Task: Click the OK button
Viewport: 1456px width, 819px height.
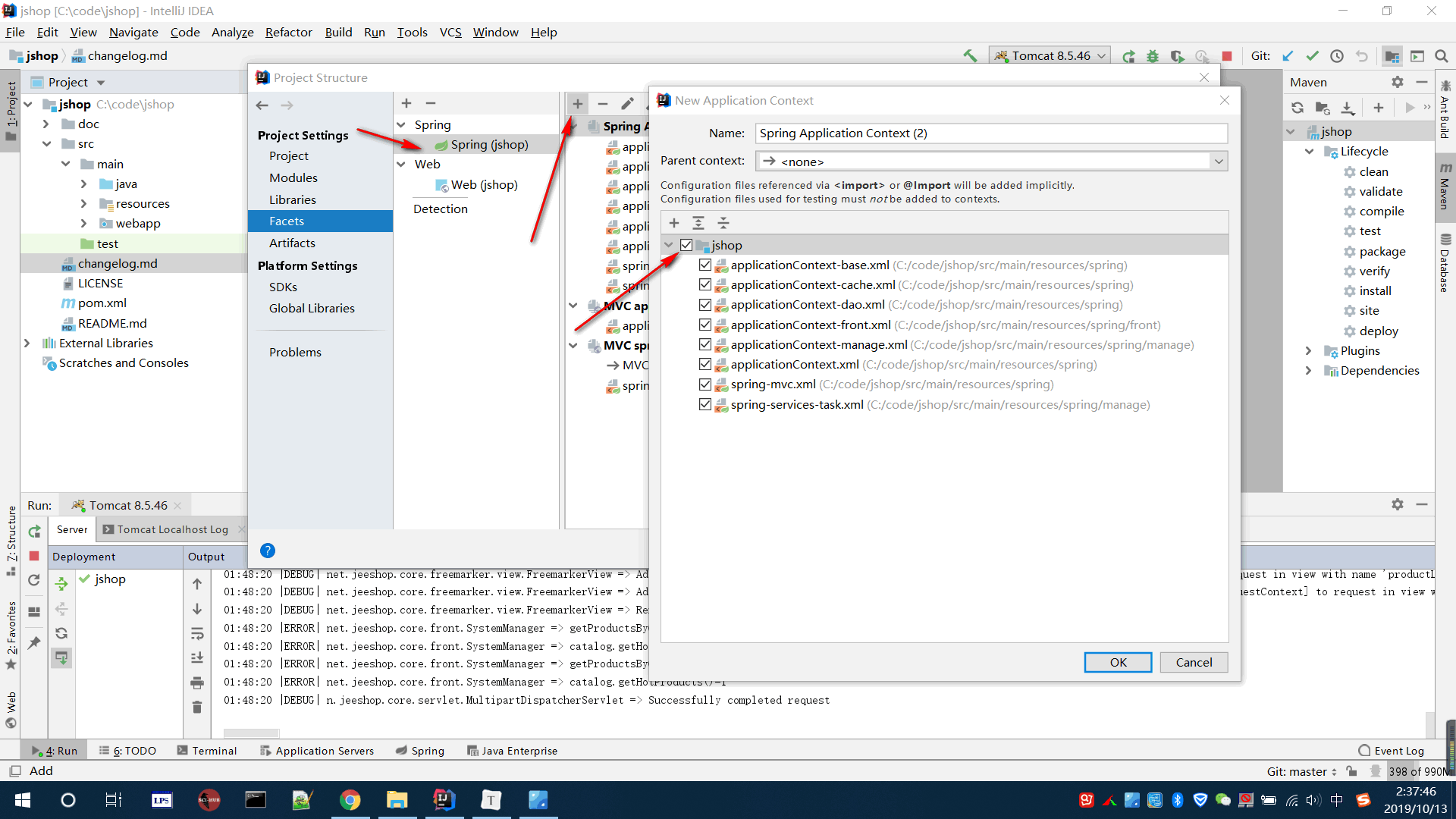Action: pyautogui.click(x=1118, y=662)
